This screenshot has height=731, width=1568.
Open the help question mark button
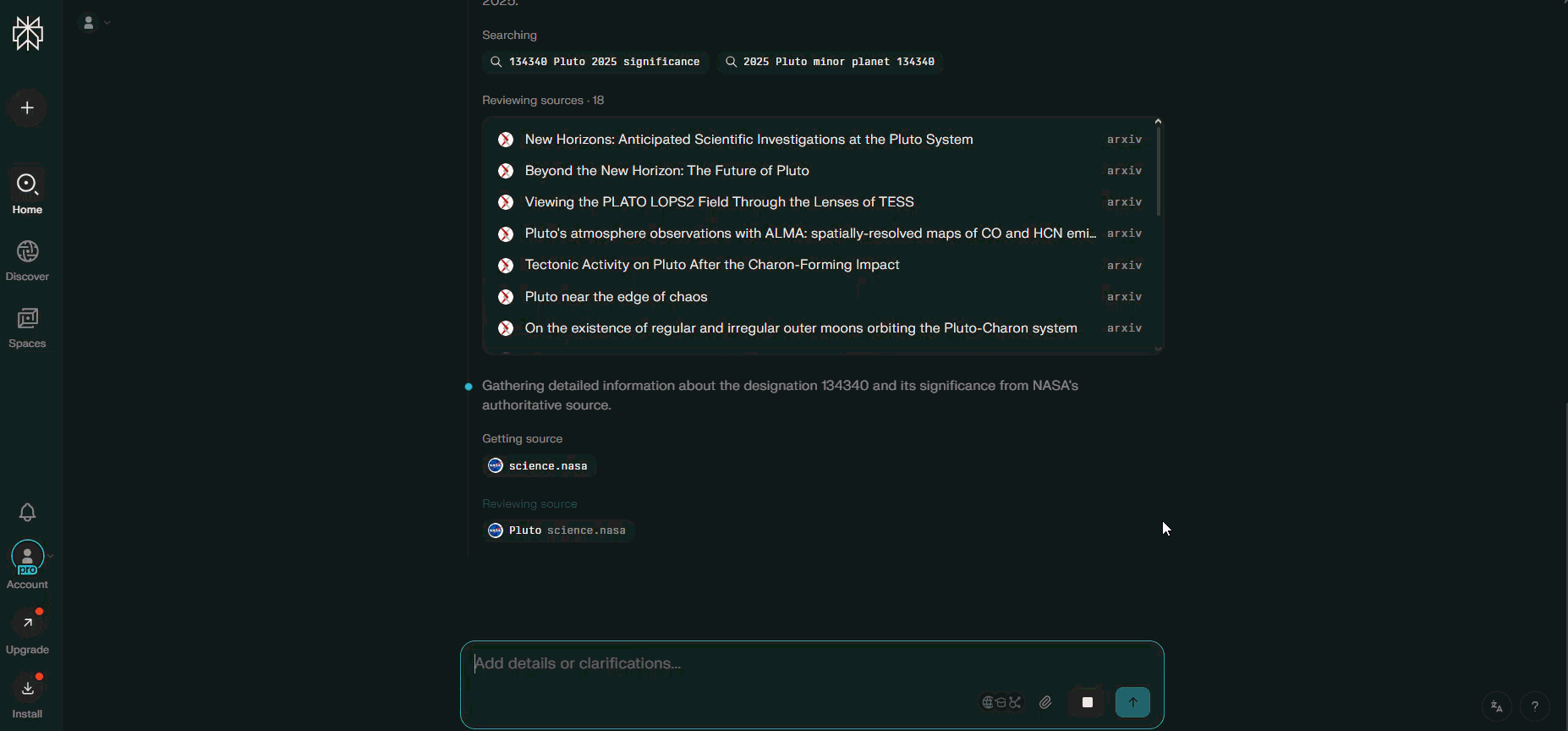coord(1535,706)
